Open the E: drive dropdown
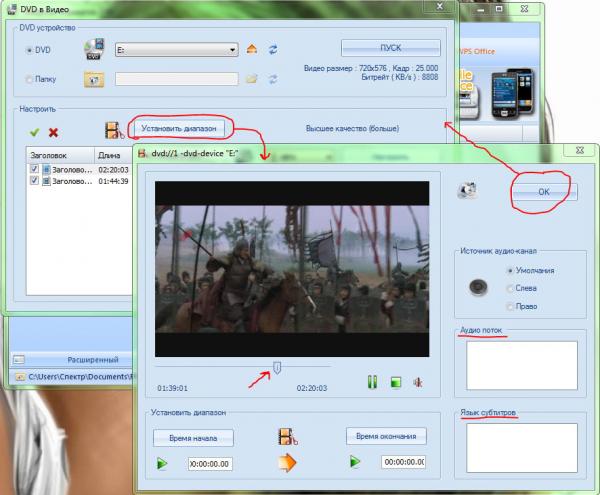The width and height of the screenshot is (600, 495). tap(177, 50)
